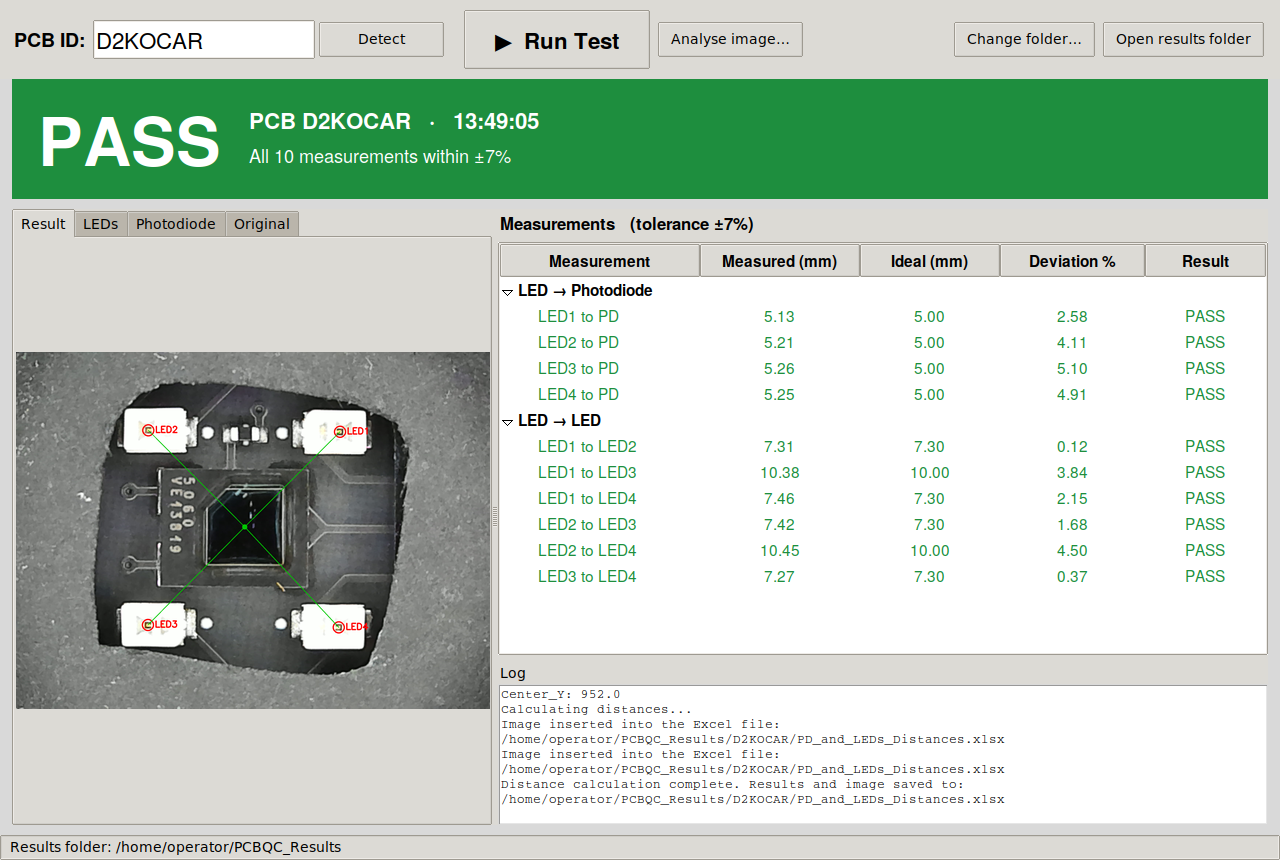Select the LED2 to LED4 row

[x=883, y=551]
